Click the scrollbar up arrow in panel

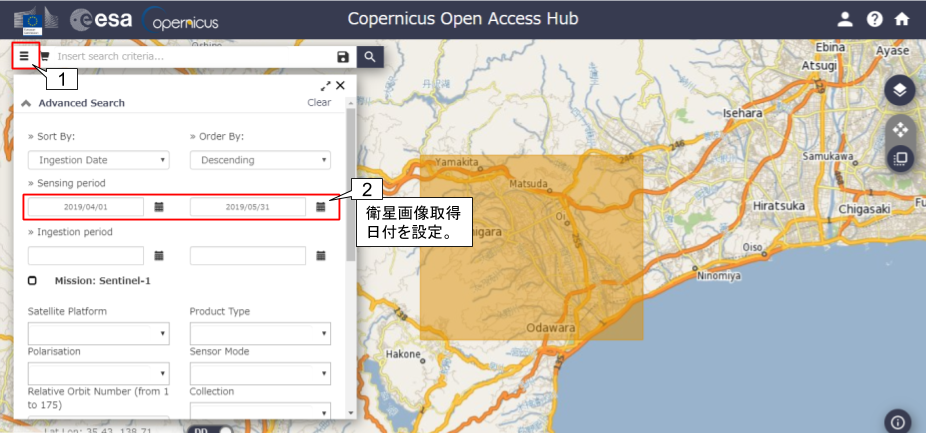(x=350, y=104)
